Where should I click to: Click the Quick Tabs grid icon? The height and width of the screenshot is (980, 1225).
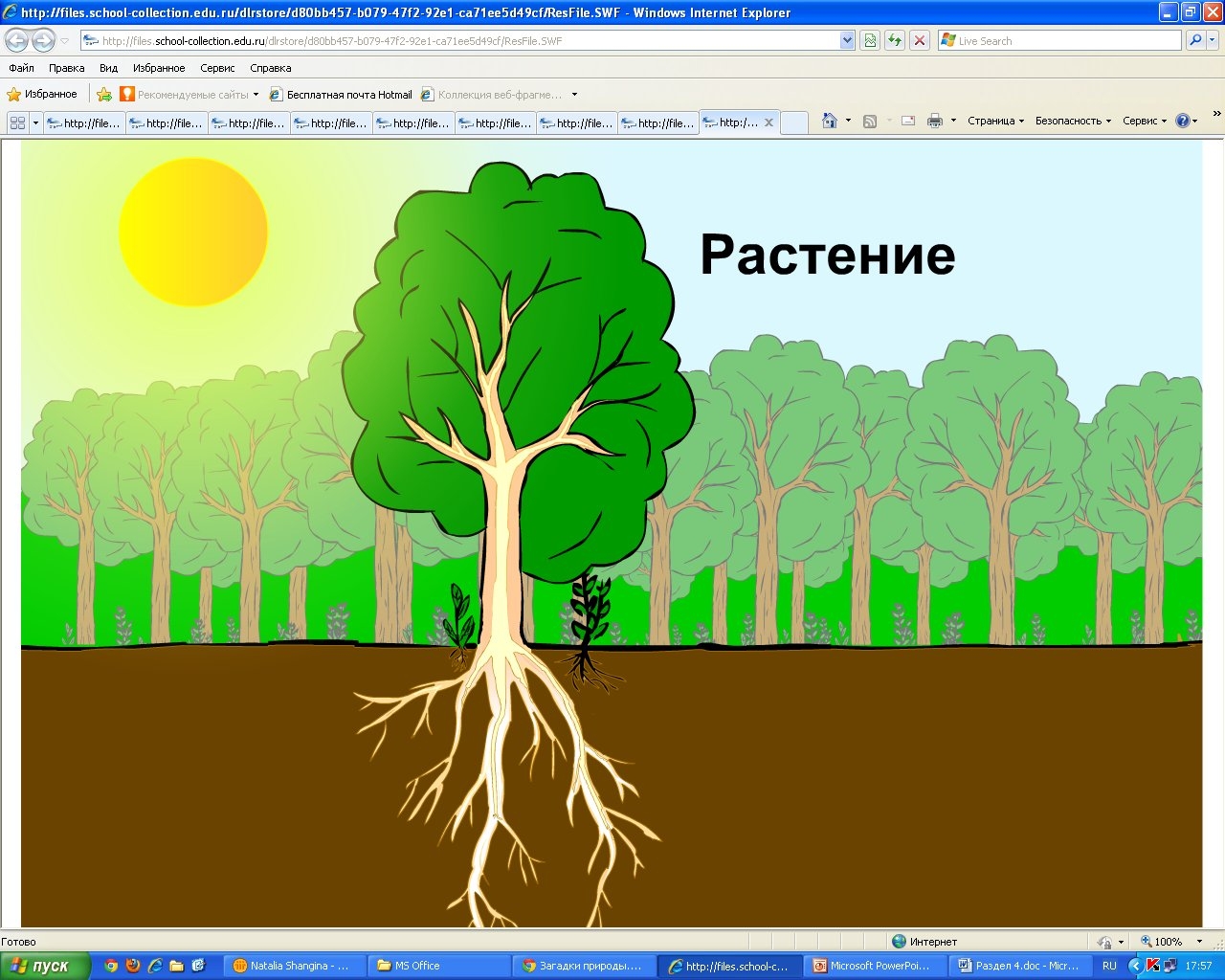[17, 122]
